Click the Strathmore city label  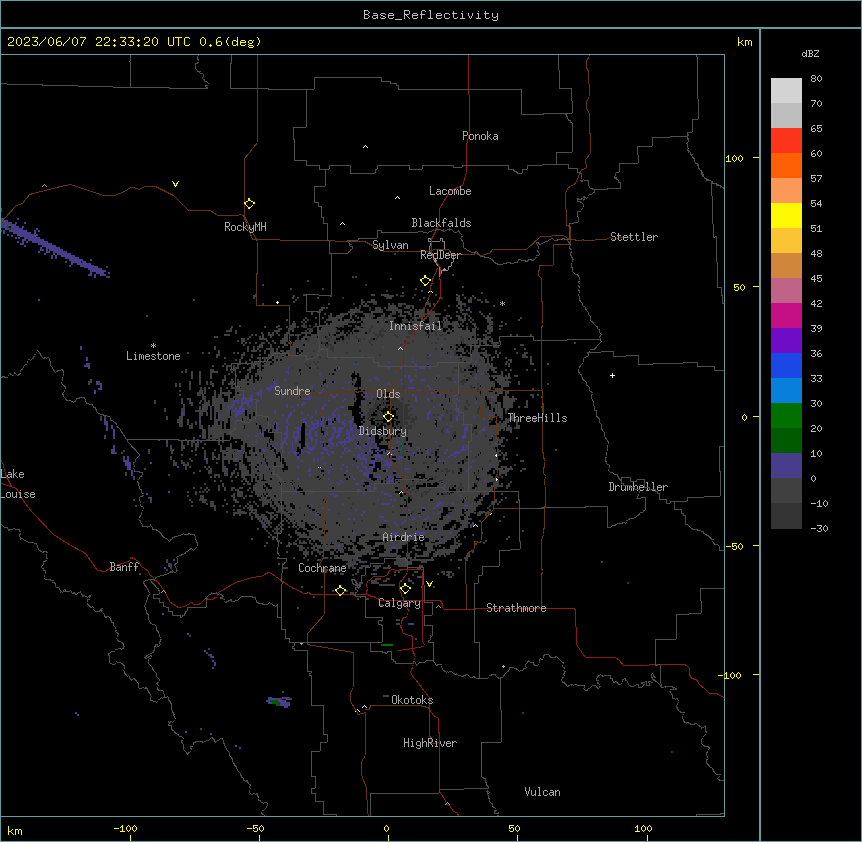(516, 608)
